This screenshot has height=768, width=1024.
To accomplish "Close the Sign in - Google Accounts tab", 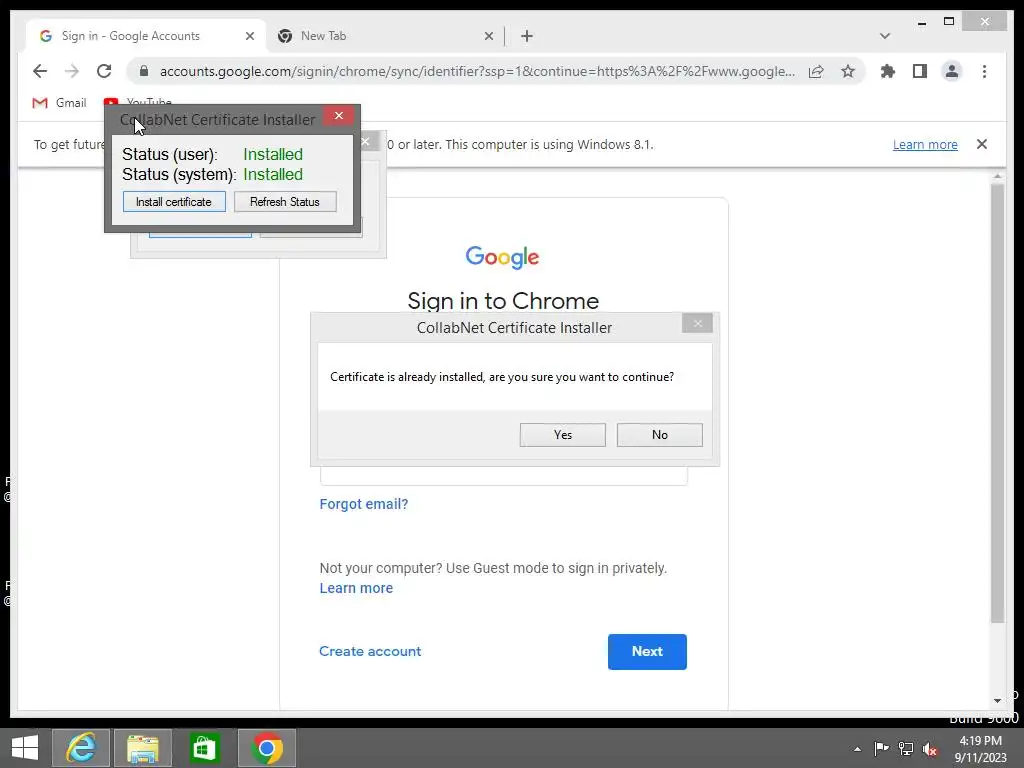I will pos(249,36).
